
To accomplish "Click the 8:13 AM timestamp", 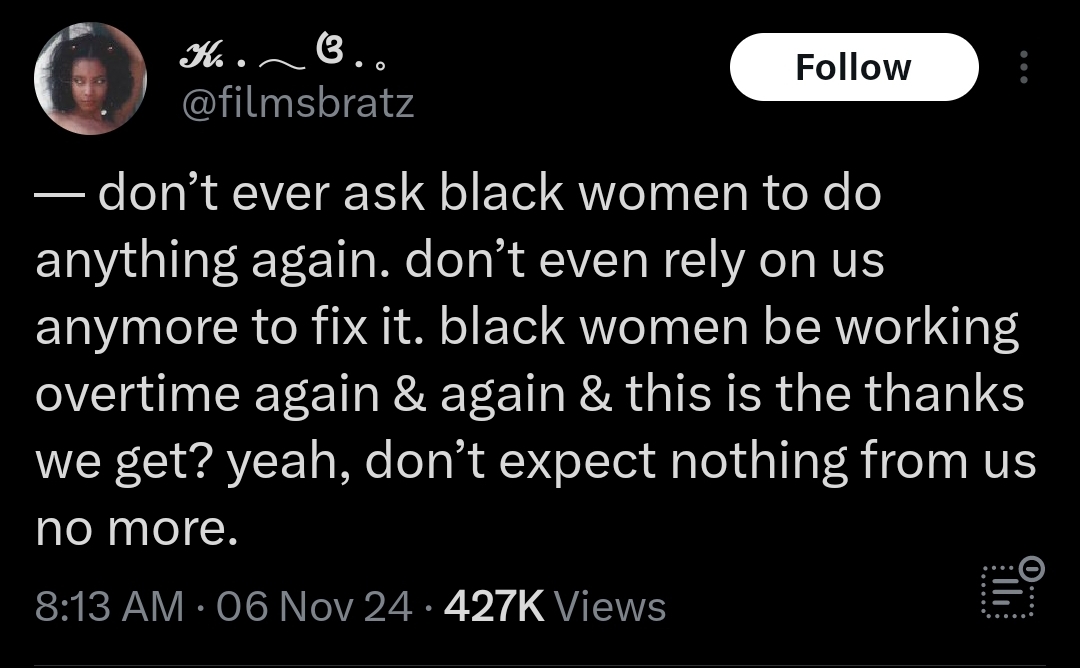I will (110, 606).
